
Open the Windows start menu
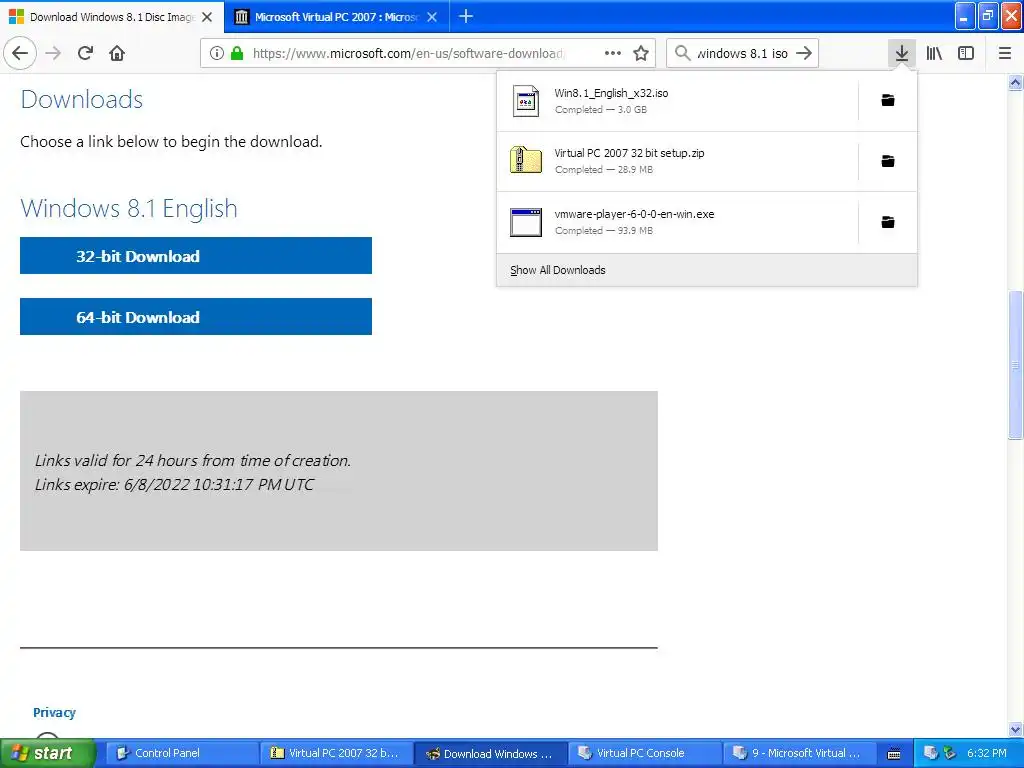(x=48, y=753)
